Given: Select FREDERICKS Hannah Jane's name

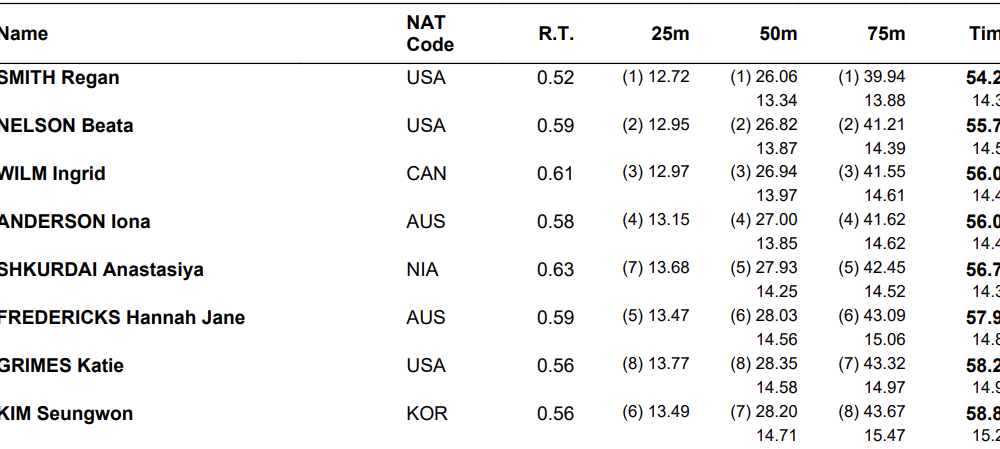Looking at the screenshot, I should click(x=122, y=318).
